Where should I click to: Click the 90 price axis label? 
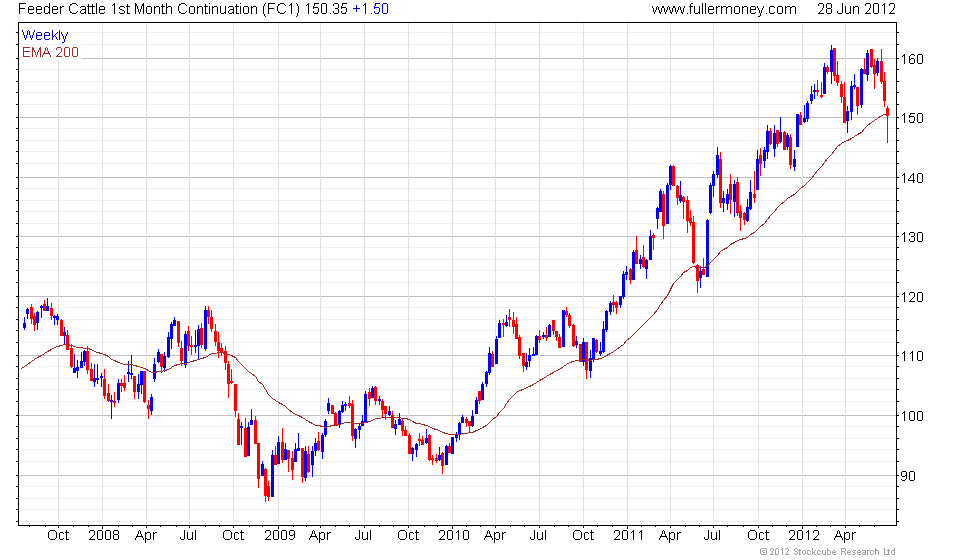click(908, 476)
